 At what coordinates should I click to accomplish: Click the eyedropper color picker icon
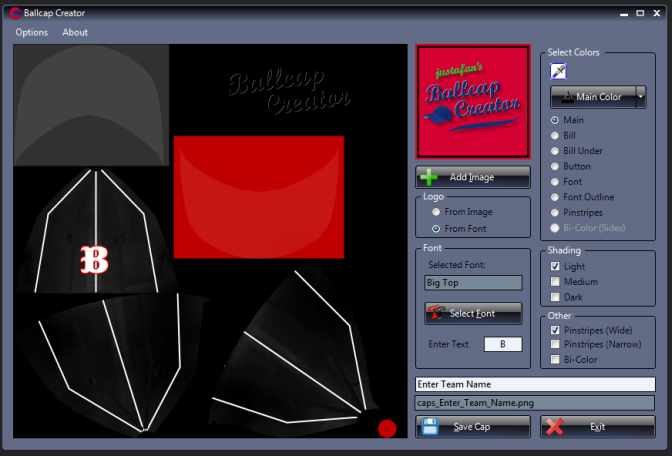[x=559, y=71]
